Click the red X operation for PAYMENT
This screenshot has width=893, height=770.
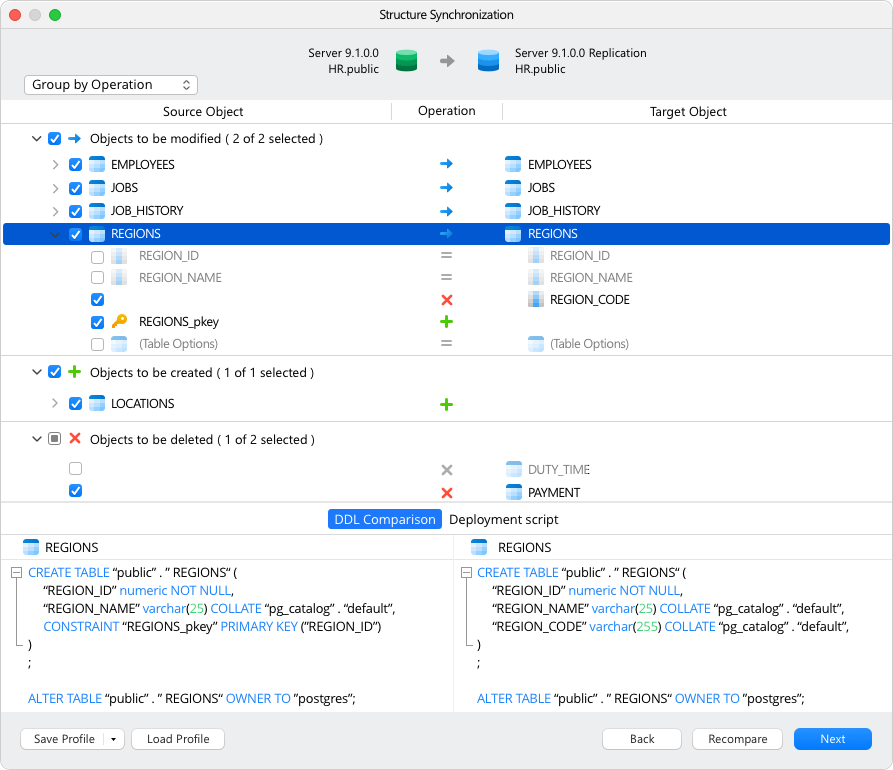point(447,493)
